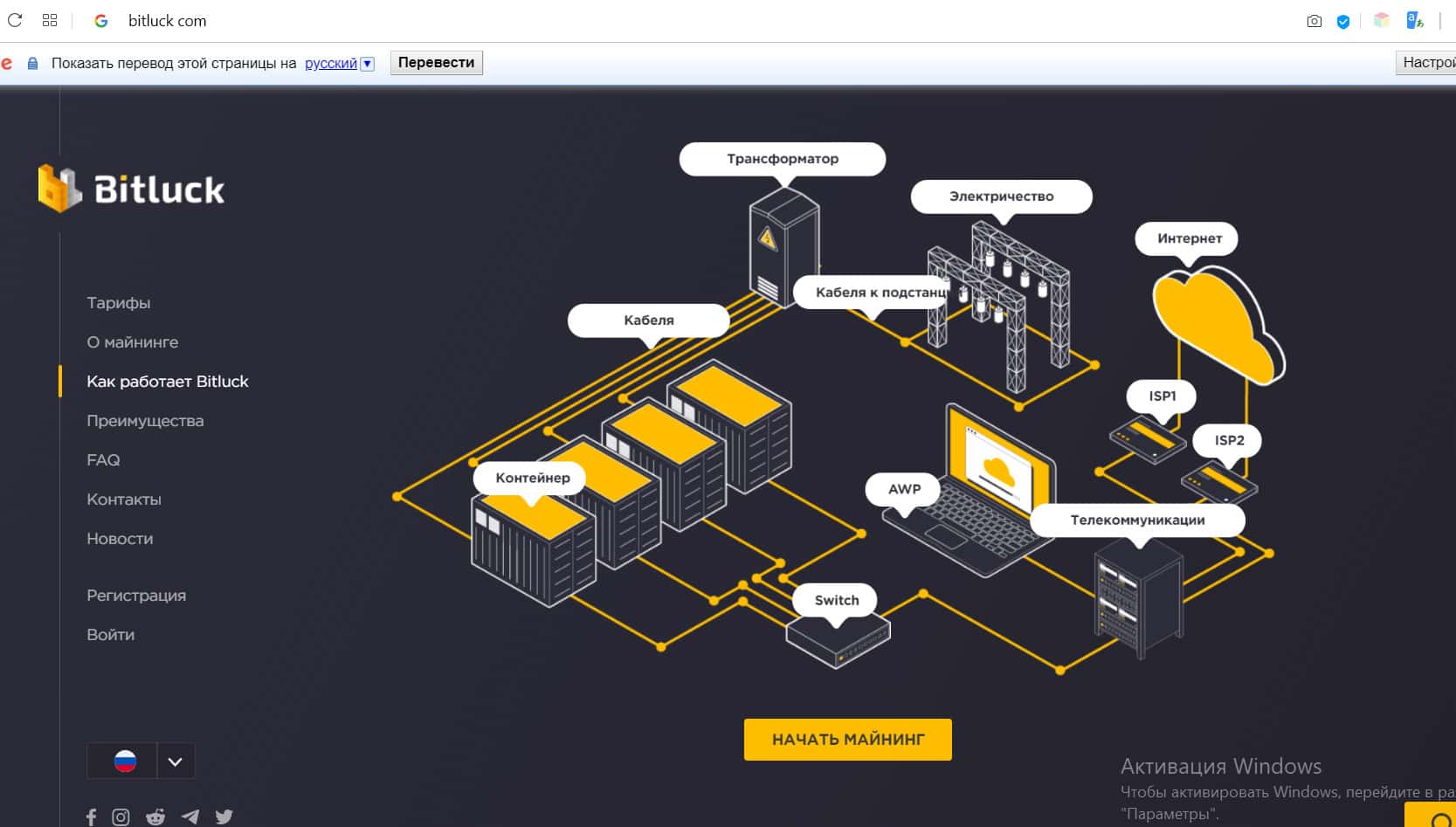Open the Регистрация link
This screenshot has height=827, width=1456.
tap(136, 596)
